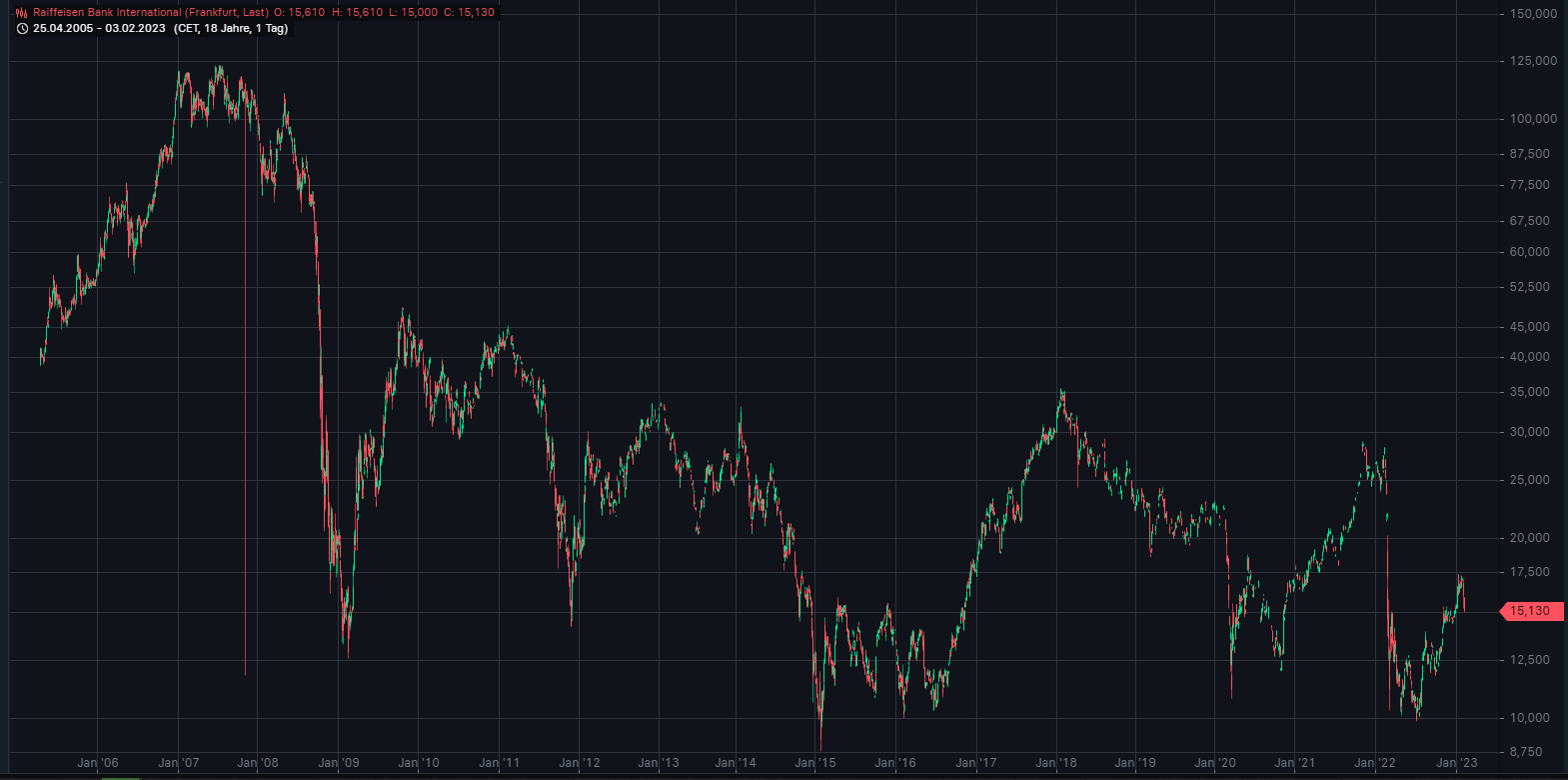1568x780 pixels.
Task: Click the candlestick chart type icon
Action: [x=22, y=13]
